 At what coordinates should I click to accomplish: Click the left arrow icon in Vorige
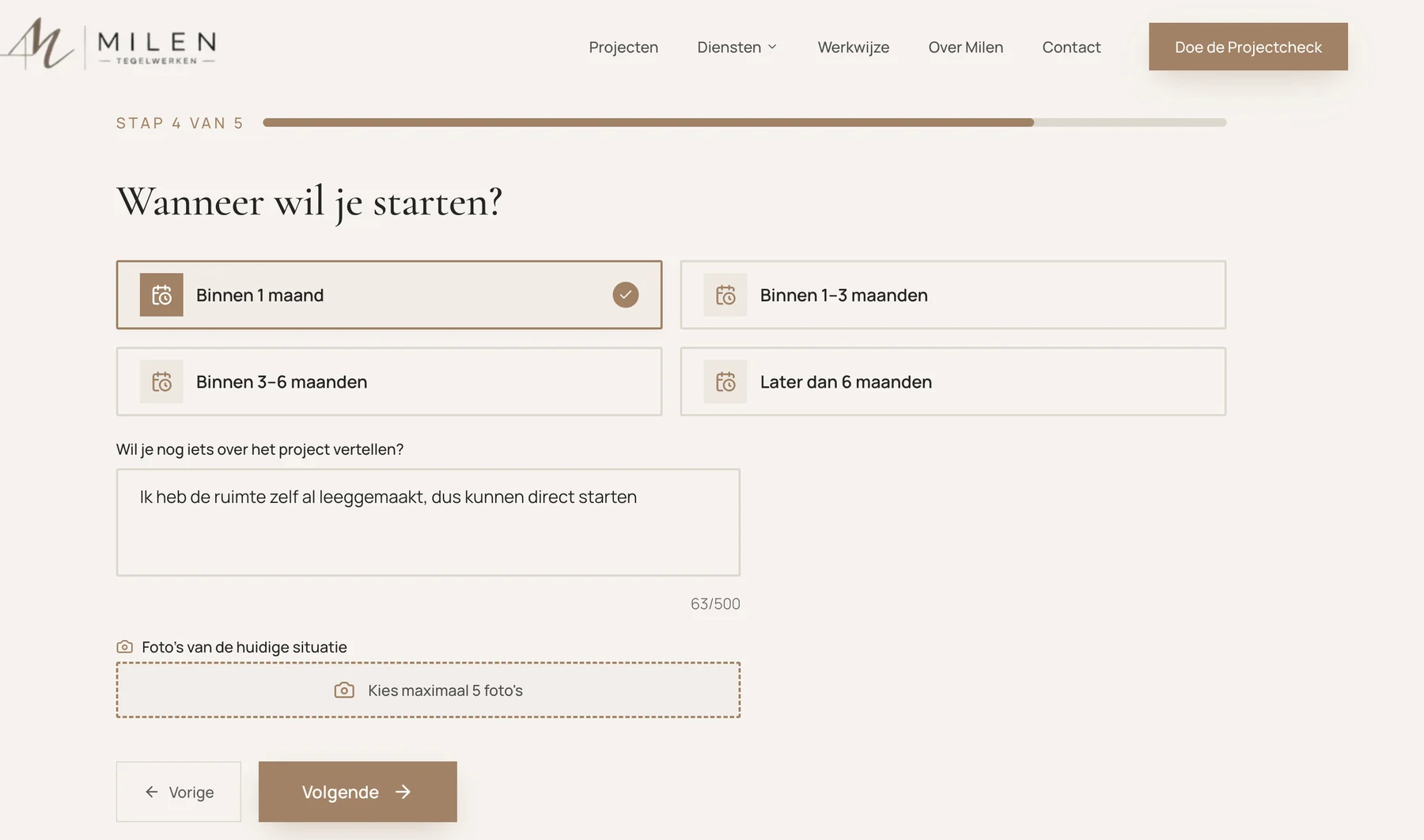click(x=152, y=792)
